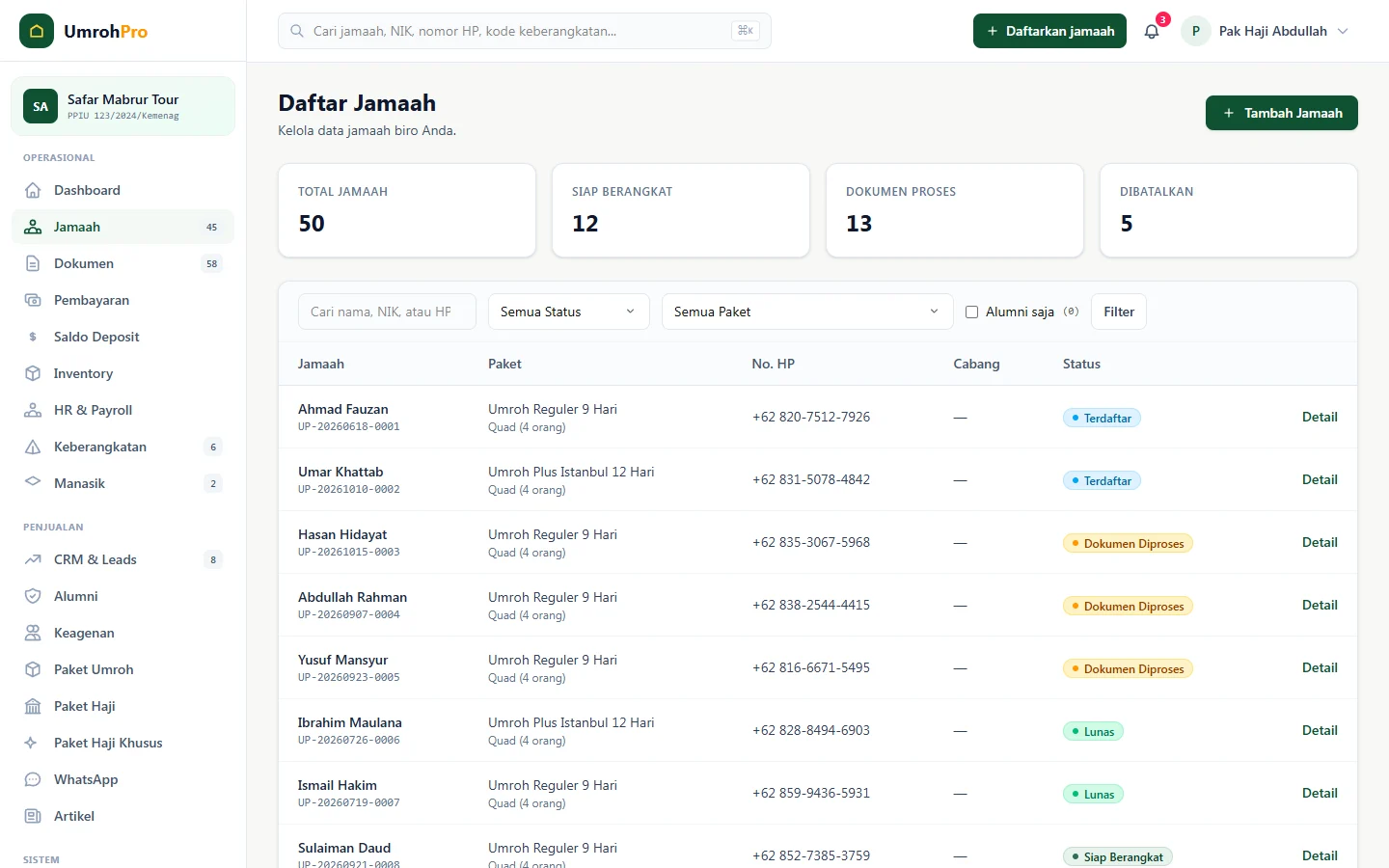Click the Manasik icon

pyautogui.click(x=33, y=481)
